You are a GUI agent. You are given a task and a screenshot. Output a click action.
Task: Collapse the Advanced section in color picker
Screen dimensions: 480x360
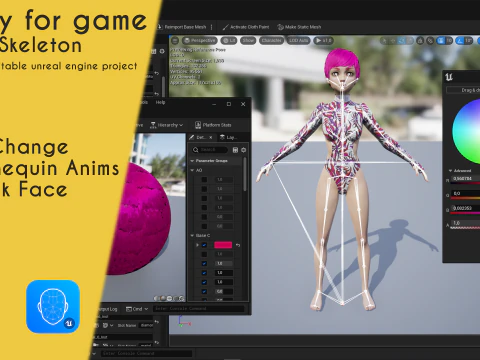coord(451,171)
